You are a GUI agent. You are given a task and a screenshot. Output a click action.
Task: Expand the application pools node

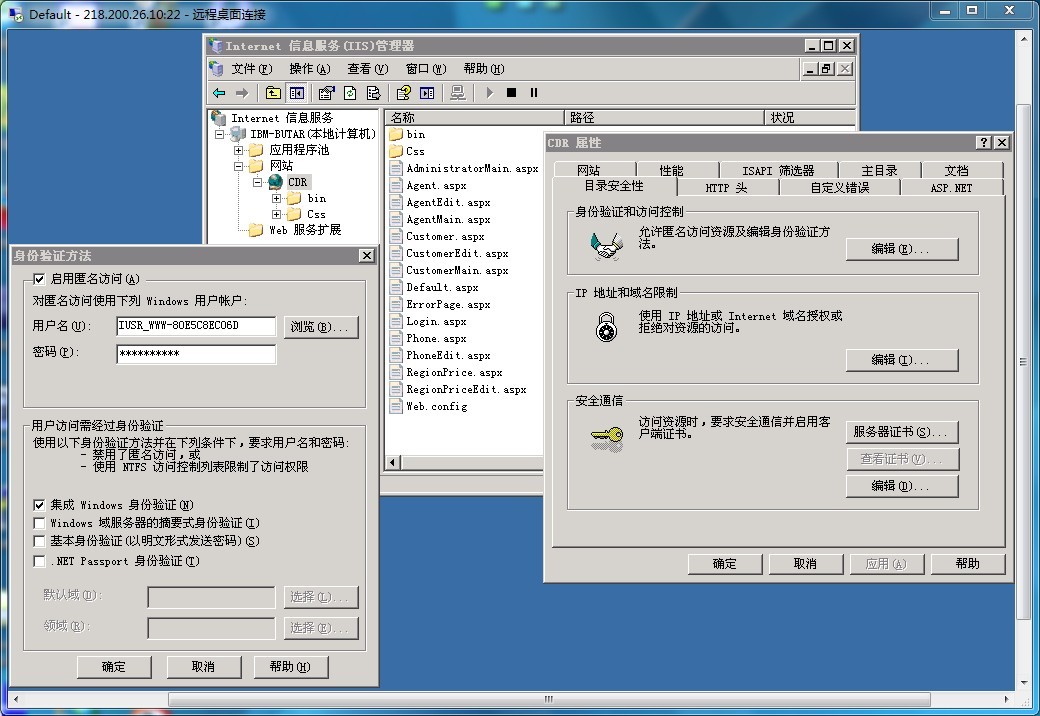[x=239, y=150]
